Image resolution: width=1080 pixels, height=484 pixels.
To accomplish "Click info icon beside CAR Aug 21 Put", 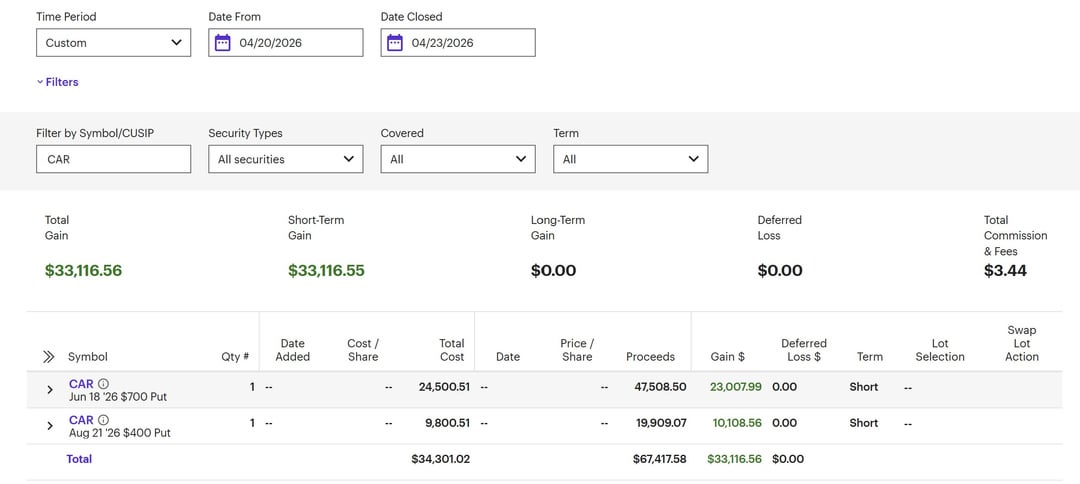I will coord(103,420).
